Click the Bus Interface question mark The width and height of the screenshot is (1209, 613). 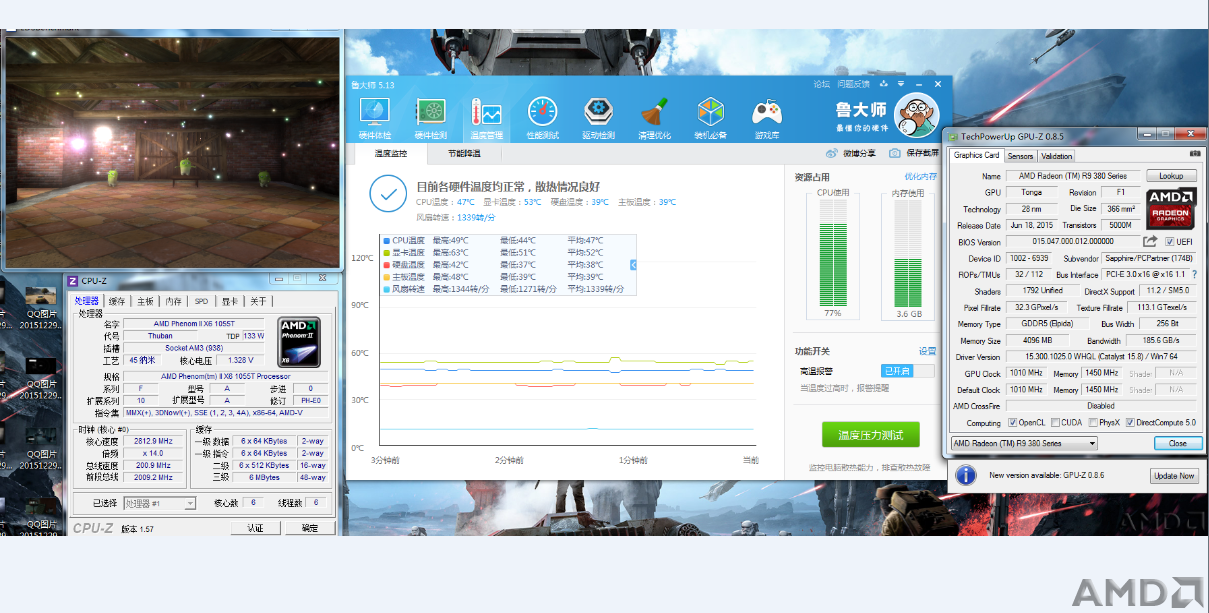1194,274
